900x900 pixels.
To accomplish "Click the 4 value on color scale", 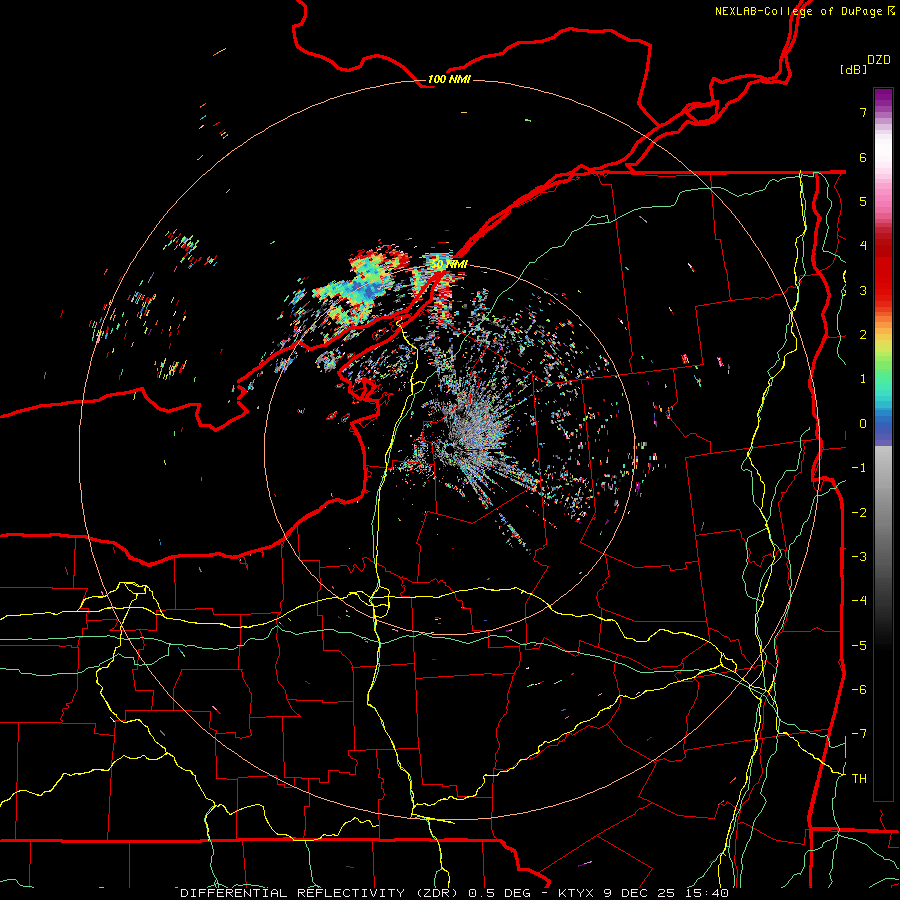I will 863,246.
